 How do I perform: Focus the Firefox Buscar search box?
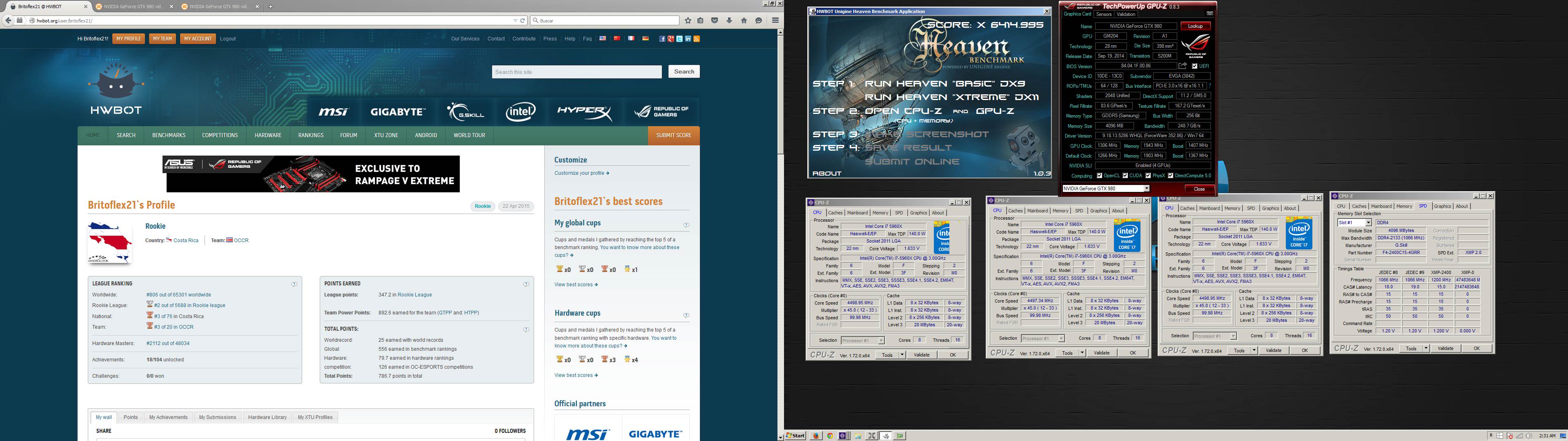604,21
